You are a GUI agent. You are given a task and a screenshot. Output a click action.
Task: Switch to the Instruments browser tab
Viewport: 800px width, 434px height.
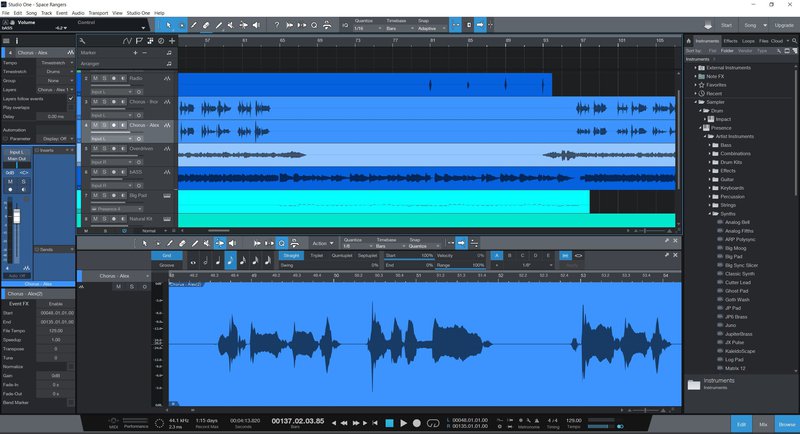coord(707,41)
